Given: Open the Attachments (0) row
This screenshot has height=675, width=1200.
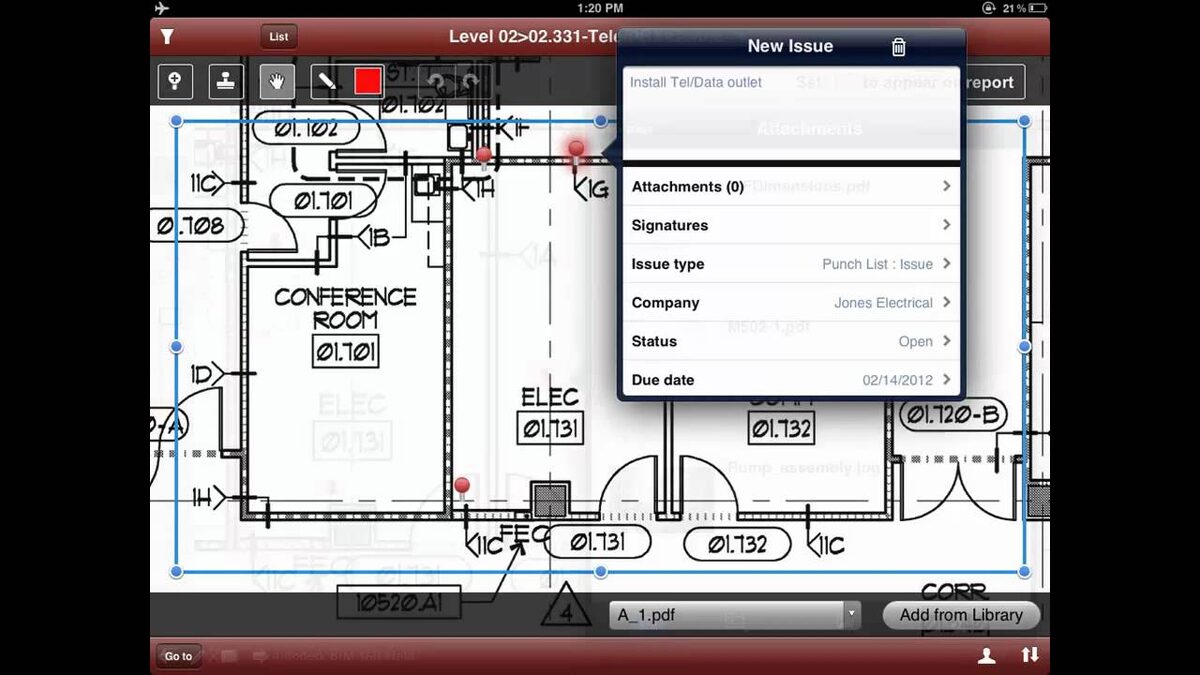Looking at the screenshot, I should (791, 186).
